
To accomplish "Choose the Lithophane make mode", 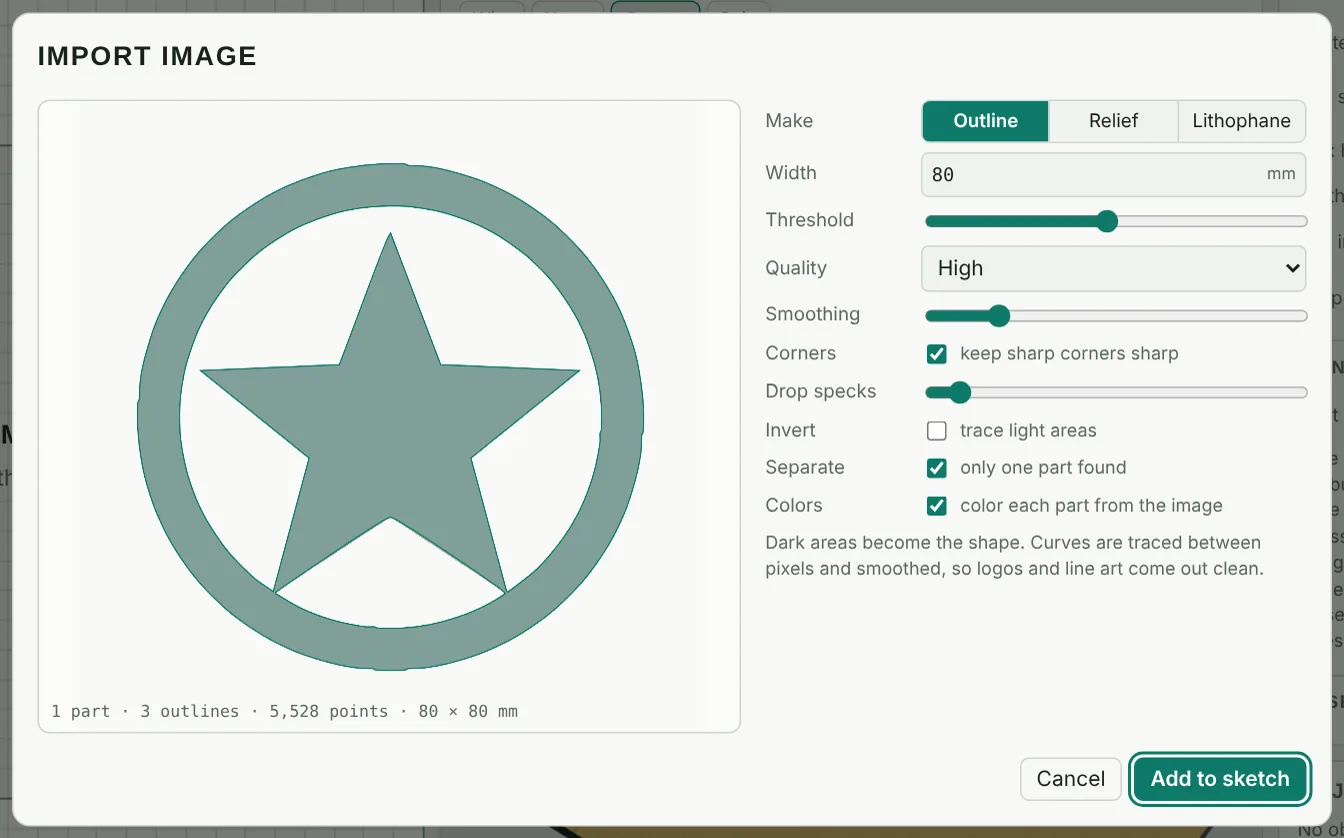I will click(1241, 121).
